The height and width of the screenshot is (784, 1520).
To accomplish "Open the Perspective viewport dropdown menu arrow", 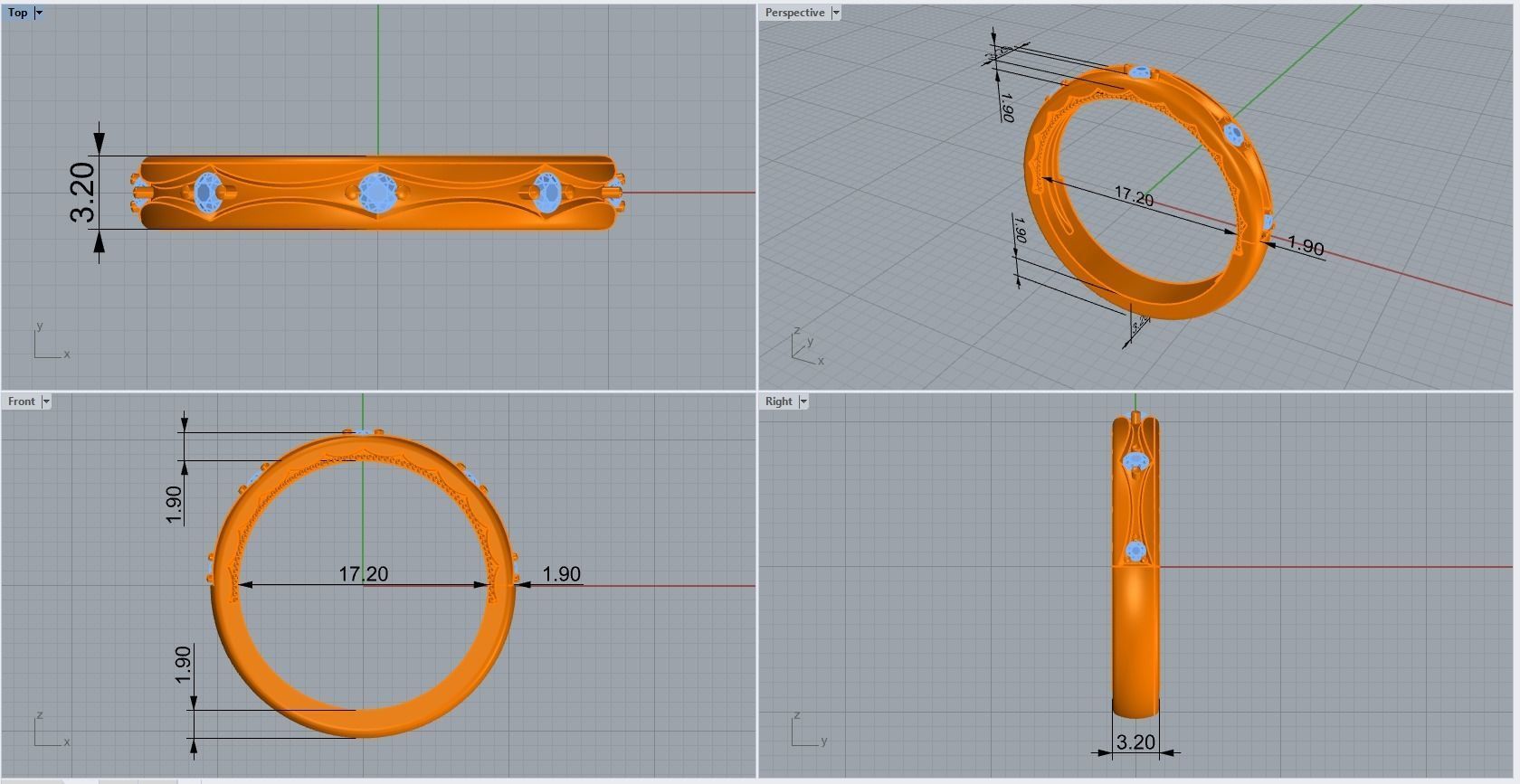I will [836, 13].
